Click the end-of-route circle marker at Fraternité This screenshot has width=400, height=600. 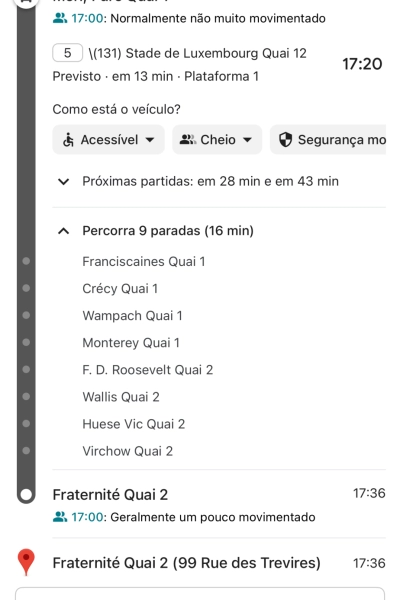coord(26,494)
